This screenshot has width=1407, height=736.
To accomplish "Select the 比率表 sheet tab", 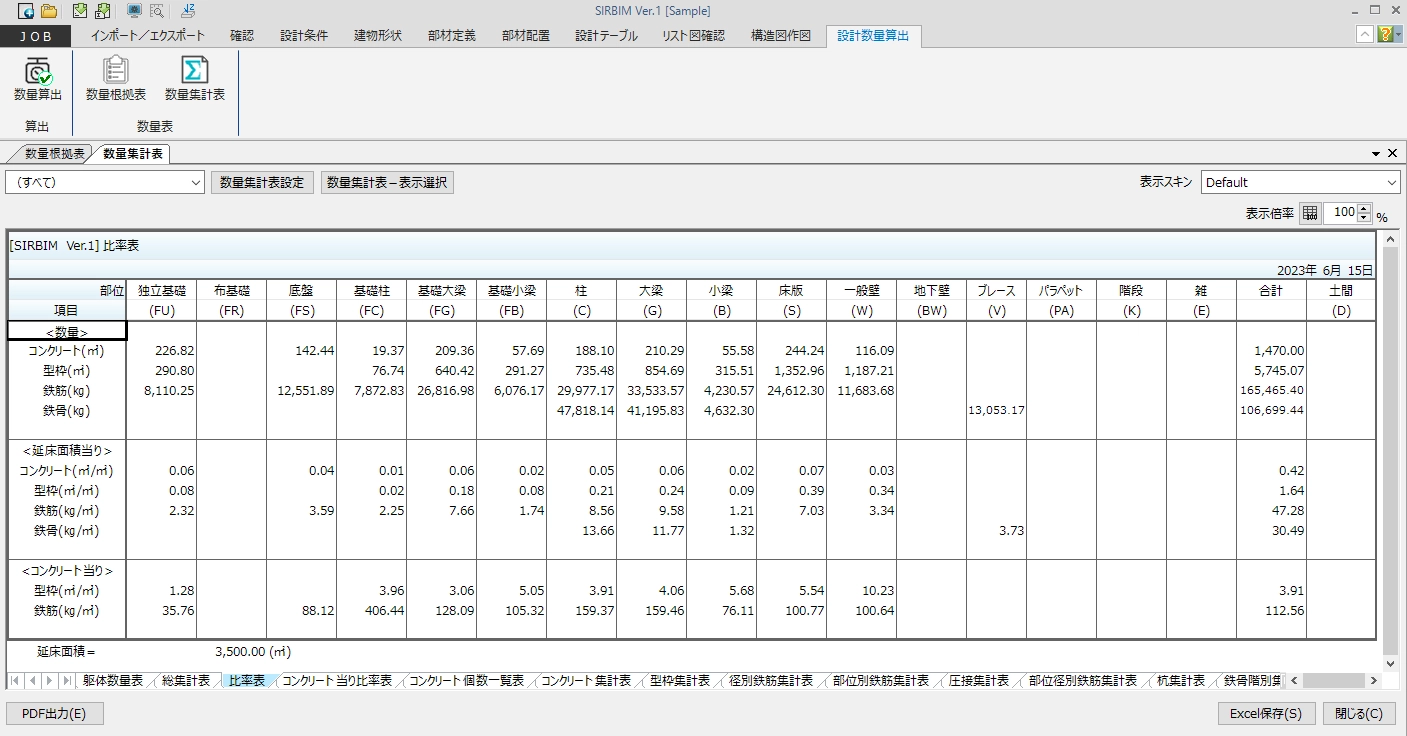I will click(x=247, y=681).
